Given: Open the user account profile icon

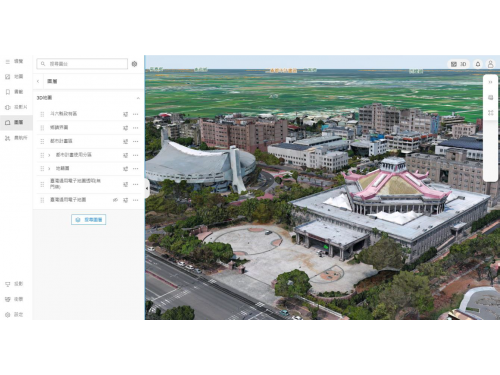Looking at the screenshot, I should point(490,64).
